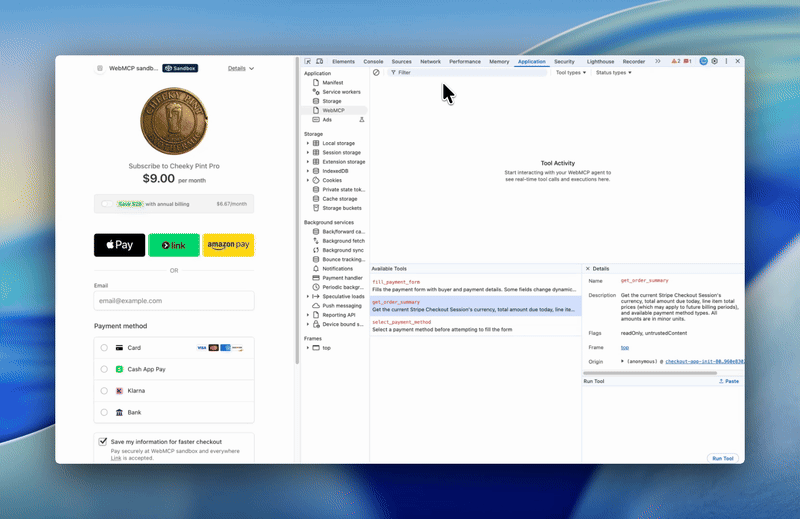Click the IndexedDB database icon
The height and width of the screenshot is (519, 800).
316,171
